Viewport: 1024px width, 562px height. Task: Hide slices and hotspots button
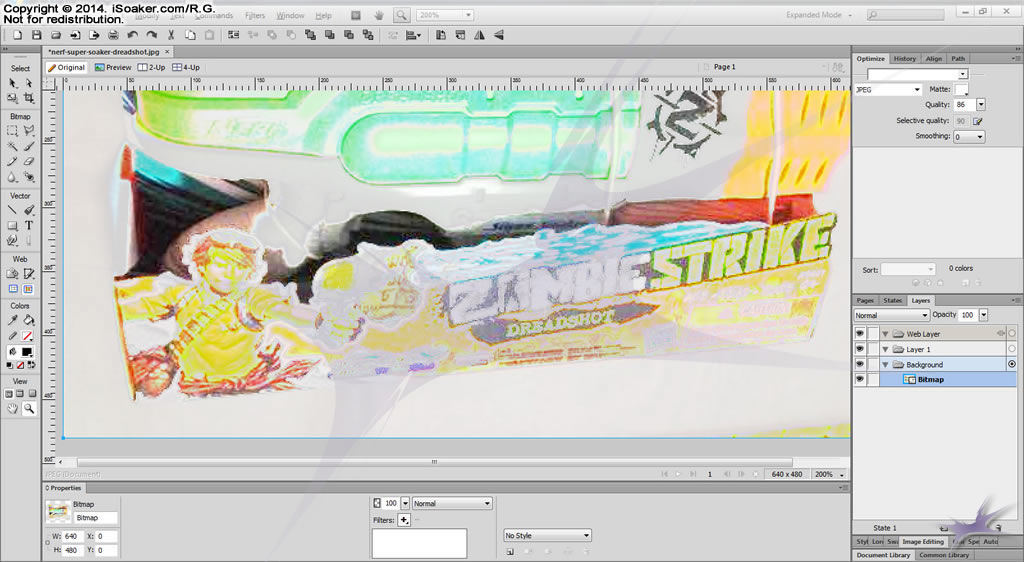12,289
